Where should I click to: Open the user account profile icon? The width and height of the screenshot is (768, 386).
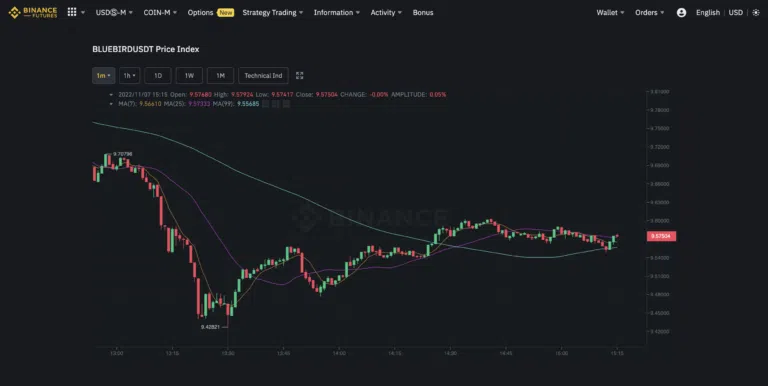[x=681, y=13]
